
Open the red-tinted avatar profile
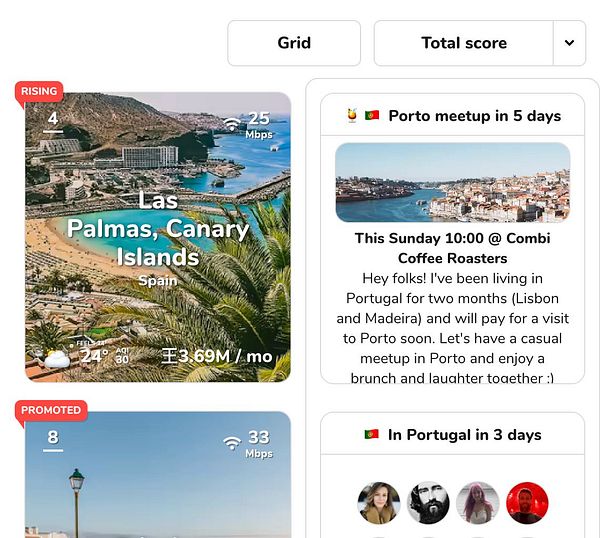(x=527, y=503)
